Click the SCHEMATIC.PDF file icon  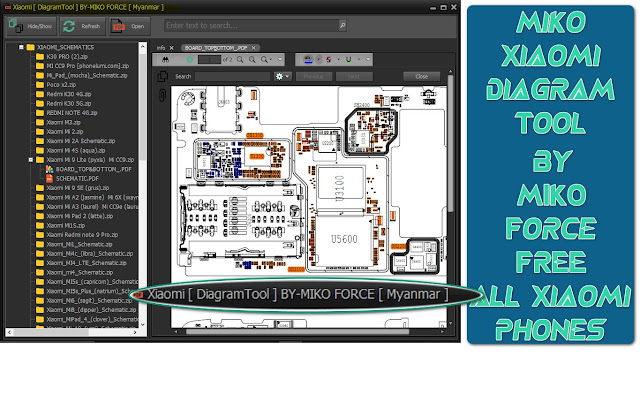click(x=49, y=179)
